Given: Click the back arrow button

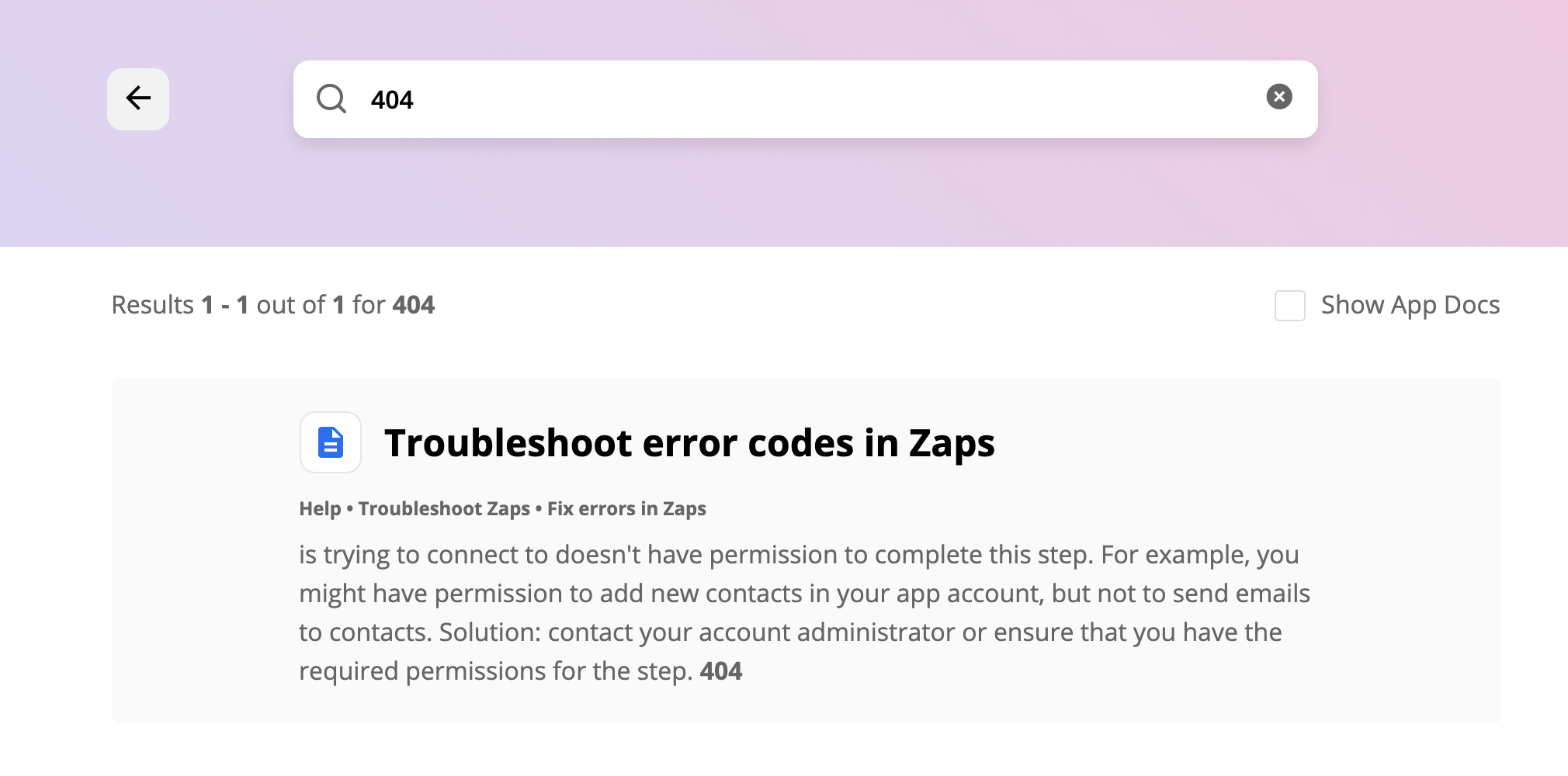Looking at the screenshot, I should [138, 99].
